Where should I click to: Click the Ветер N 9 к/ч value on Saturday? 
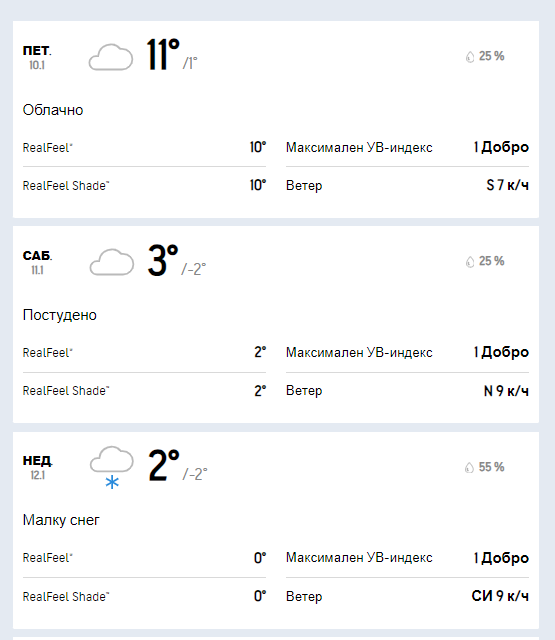(x=506, y=391)
